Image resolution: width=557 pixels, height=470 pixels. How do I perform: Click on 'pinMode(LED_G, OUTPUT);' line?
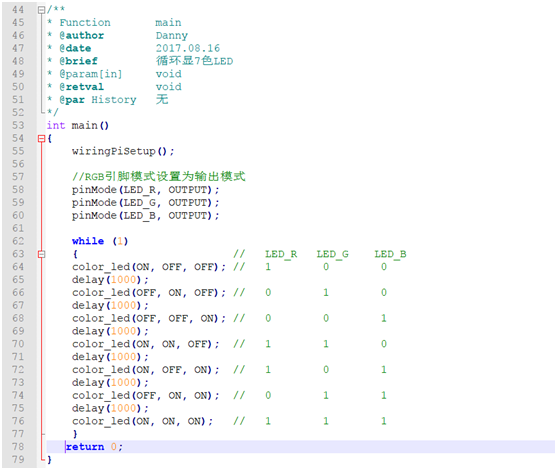[x=145, y=203]
